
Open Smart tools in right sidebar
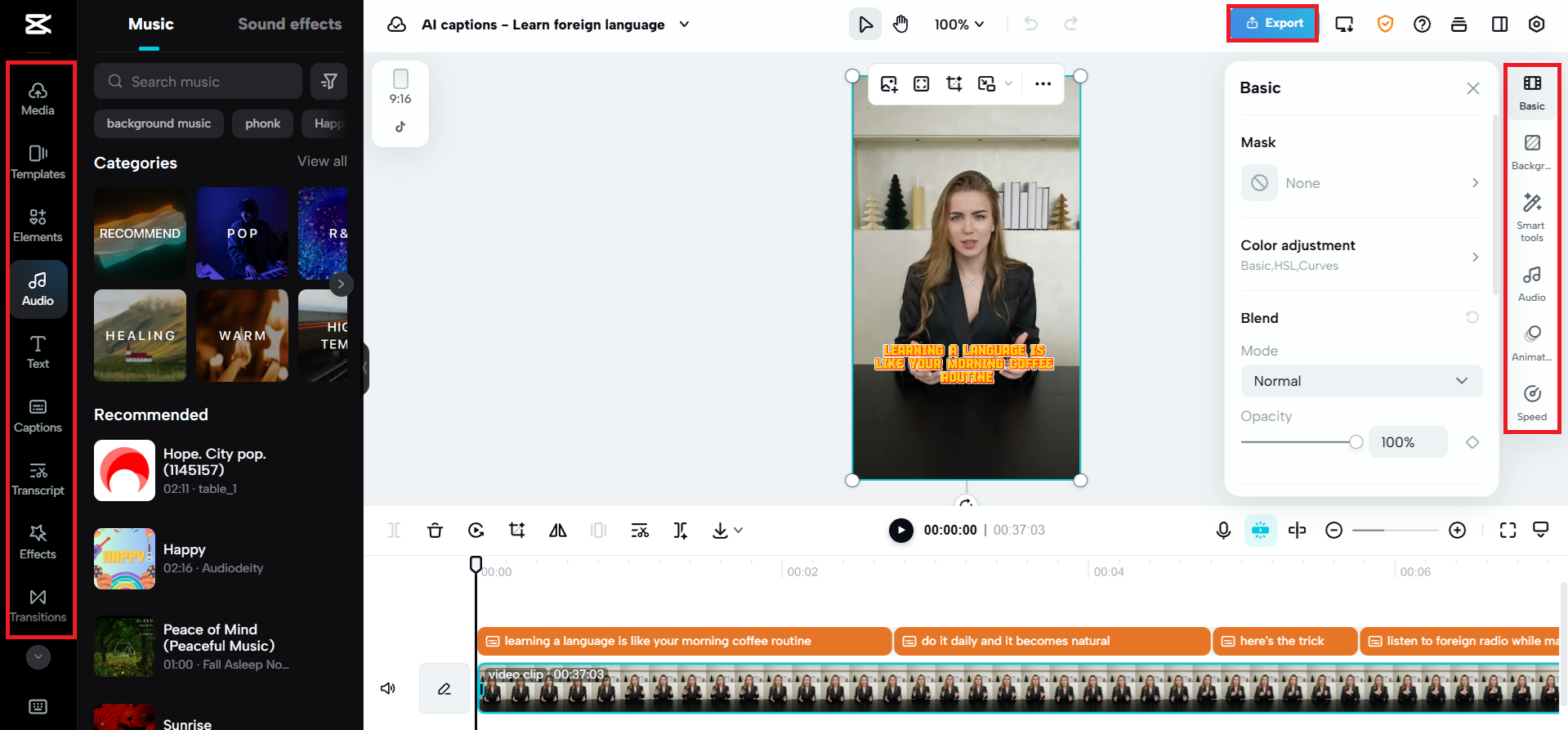1532,217
